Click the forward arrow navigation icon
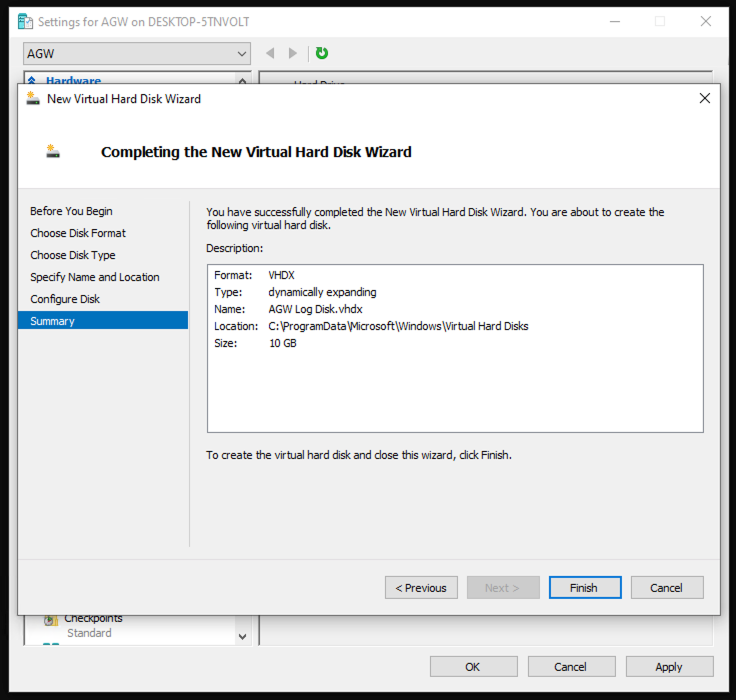This screenshot has height=700, width=736. pyautogui.click(x=293, y=53)
